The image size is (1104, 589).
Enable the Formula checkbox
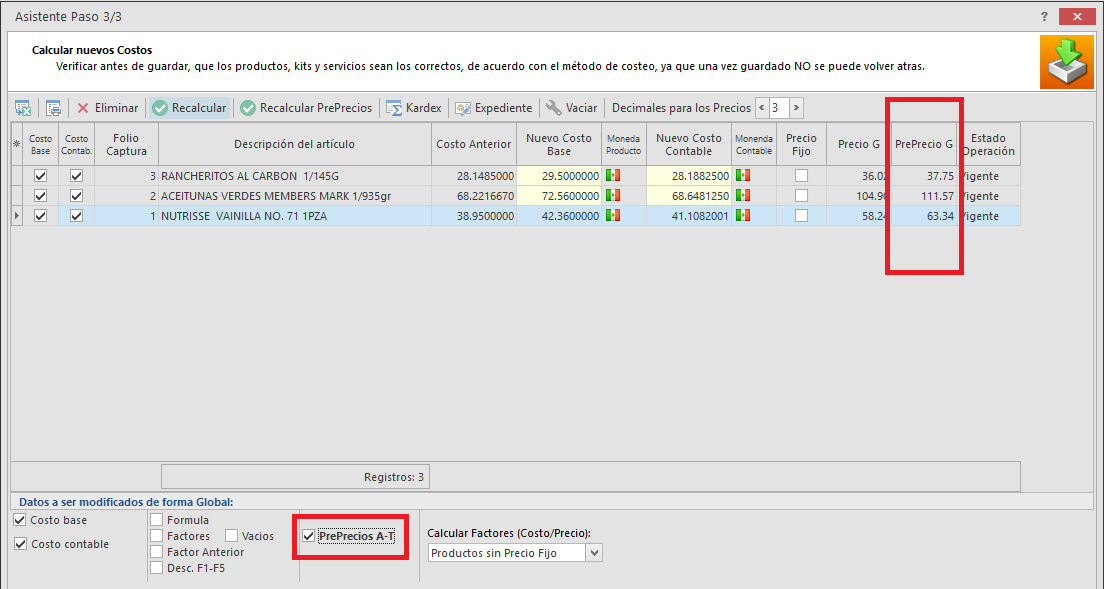coord(157,520)
